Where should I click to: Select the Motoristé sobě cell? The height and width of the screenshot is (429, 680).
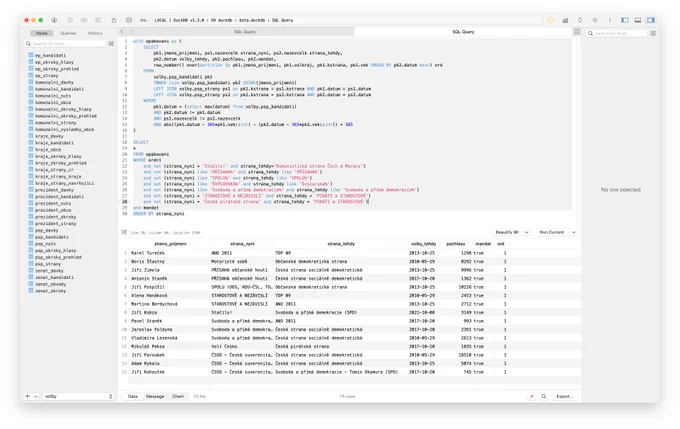tap(242, 262)
